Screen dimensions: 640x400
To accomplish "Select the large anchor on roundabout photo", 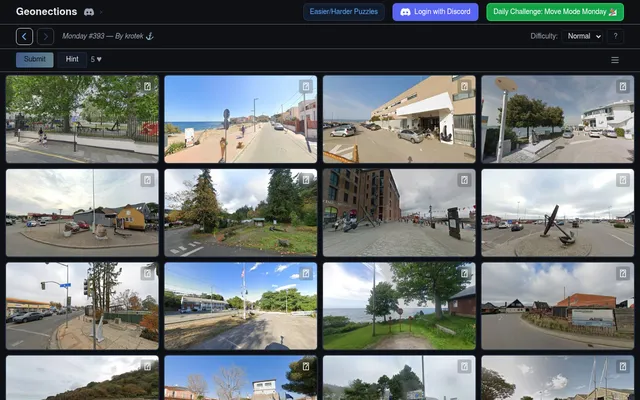I will pos(558,213).
